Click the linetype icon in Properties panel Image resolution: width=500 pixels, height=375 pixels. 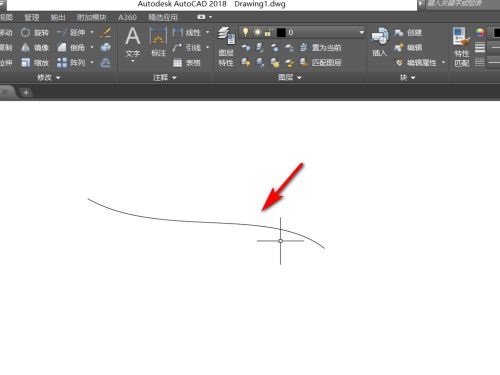(480, 62)
